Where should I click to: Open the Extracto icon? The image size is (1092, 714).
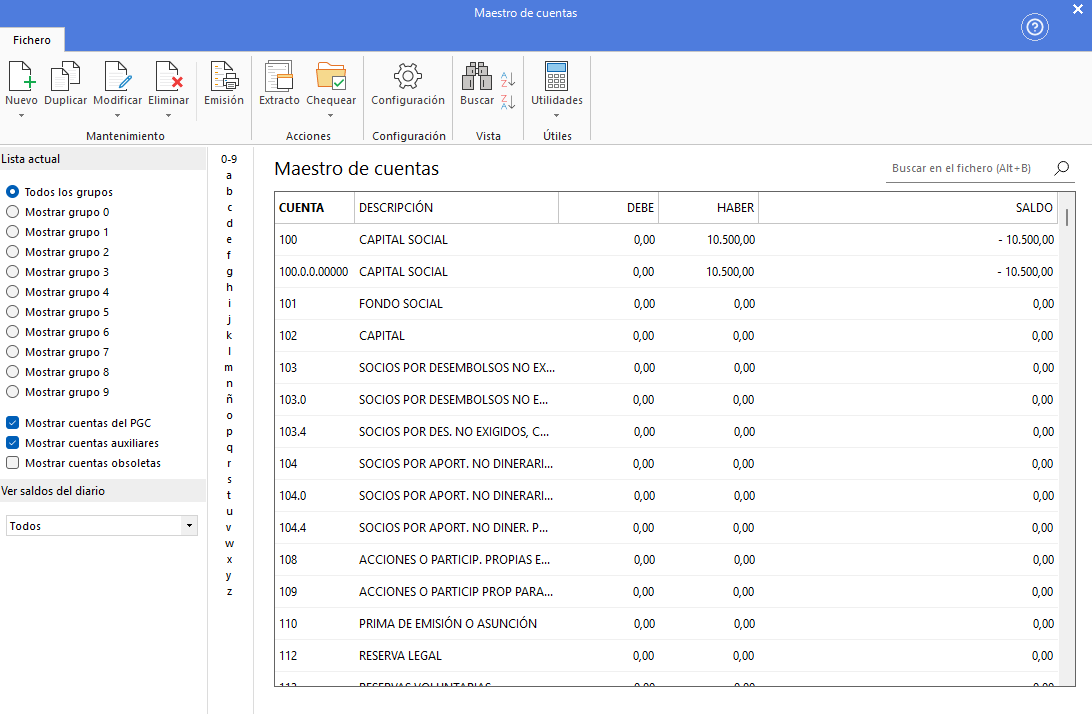(x=279, y=76)
